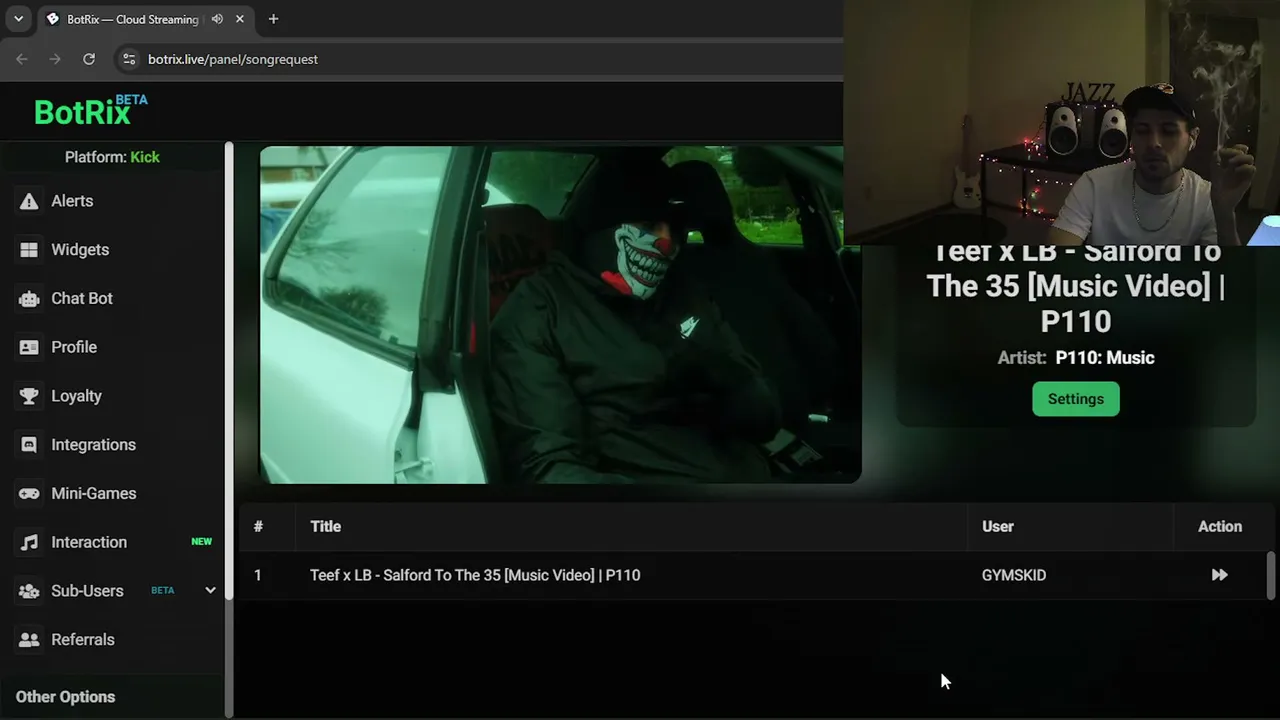1280x720 pixels.
Task: Click the # column header
Action: point(258,527)
